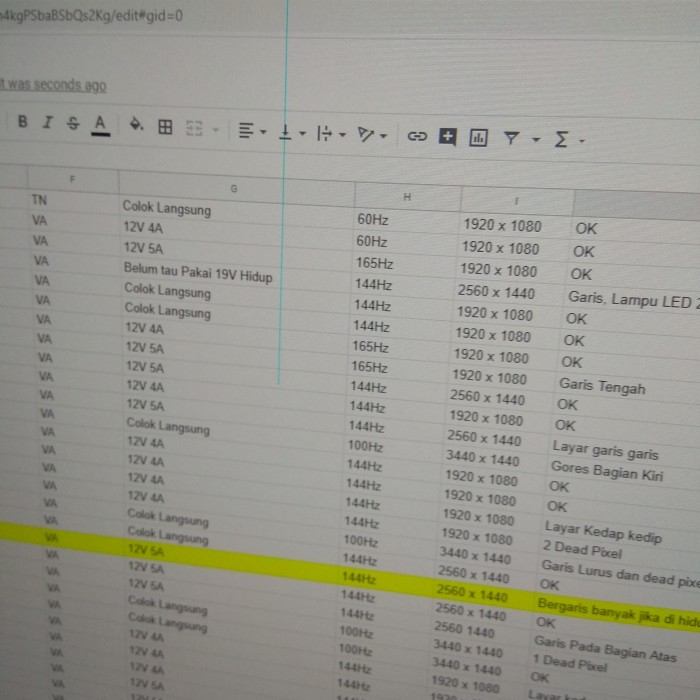Expand the vertical align dropdown

(291, 133)
